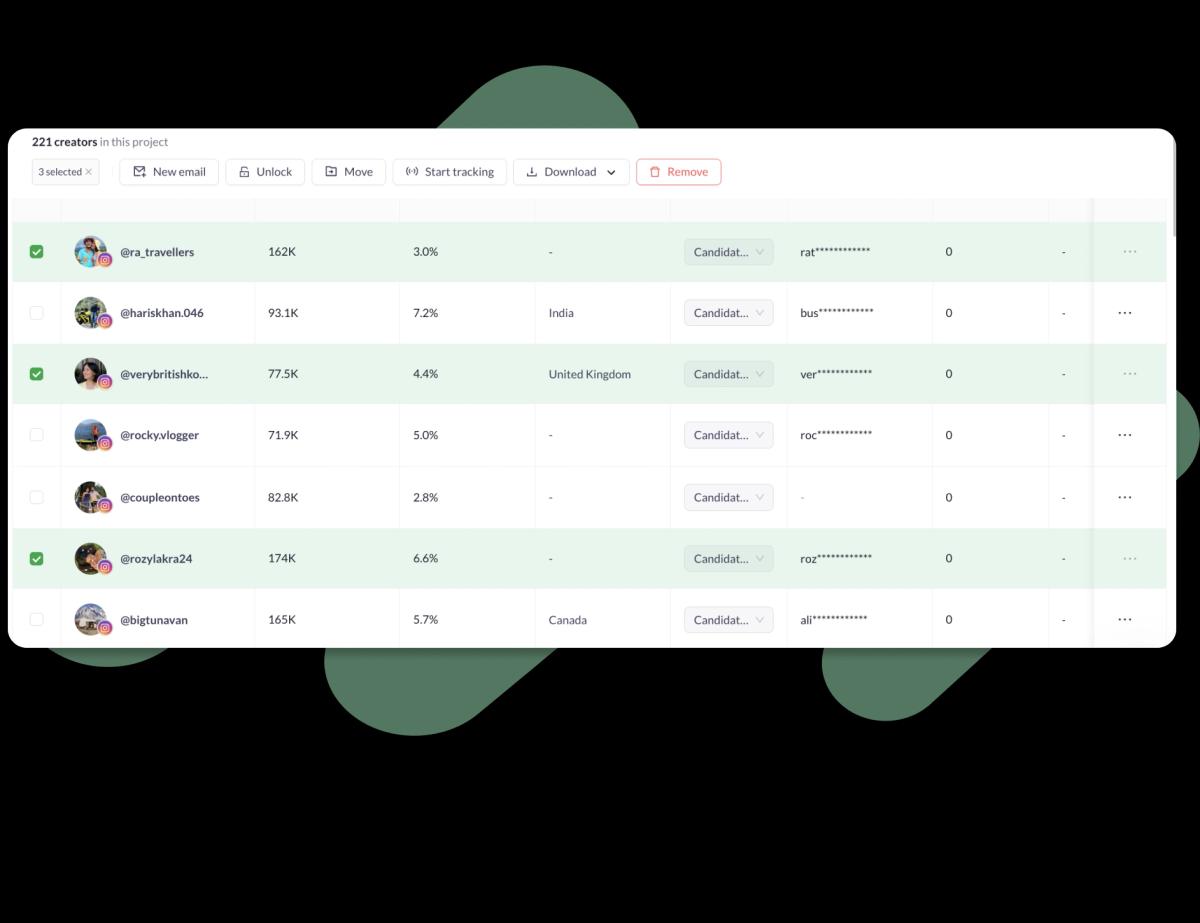The width and height of the screenshot is (1200, 923).
Task: Clear selection via '3 selected' x
Action: point(88,172)
